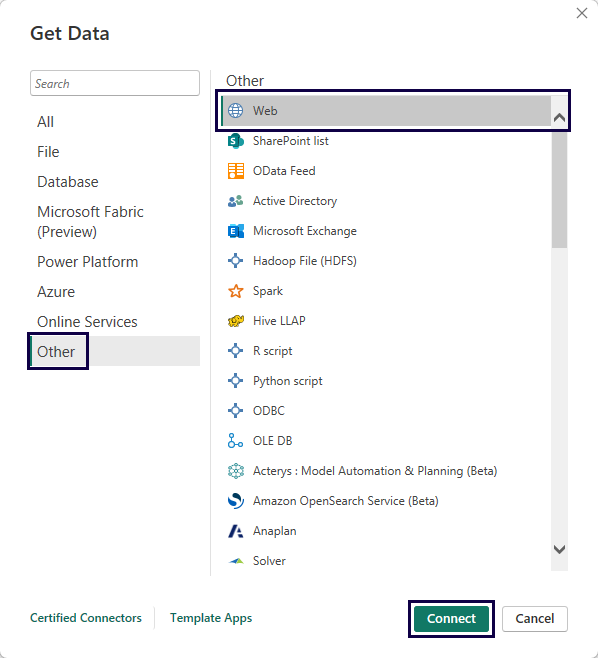The height and width of the screenshot is (658, 598).
Task: Click the Solver logo icon
Action: coord(235,561)
